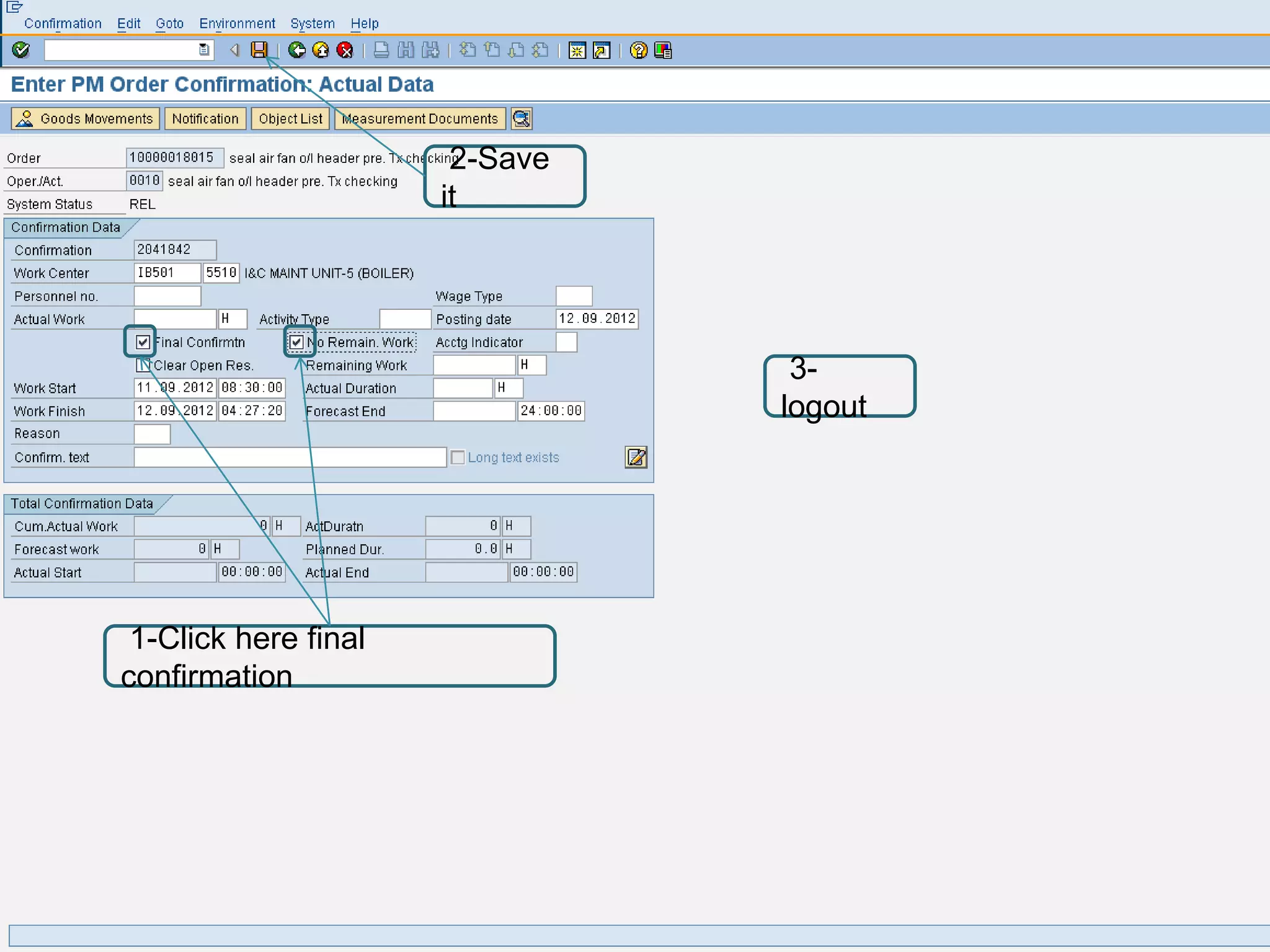Open the Environment menu
The image size is (1270, 952).
click(x=237, y=24)
